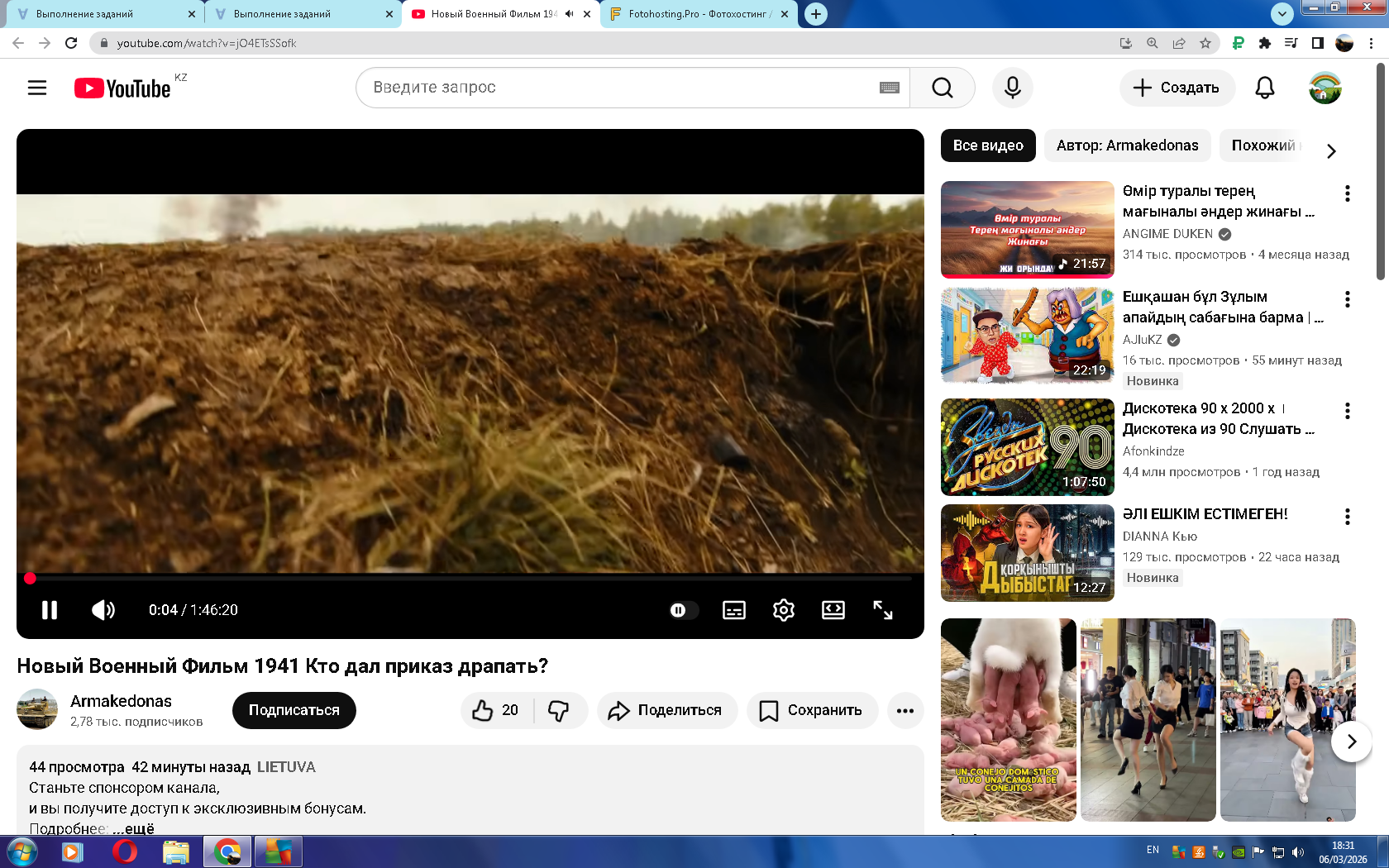Screen dimensions: 1389x868
Task: Reload the current page
Action: pos(71,43)
